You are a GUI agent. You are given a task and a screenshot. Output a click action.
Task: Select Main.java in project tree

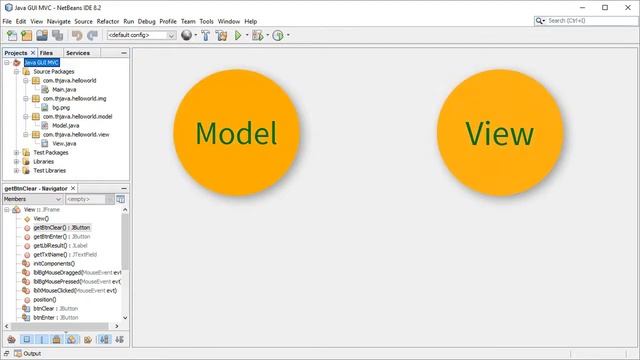(x=64, y=89)
